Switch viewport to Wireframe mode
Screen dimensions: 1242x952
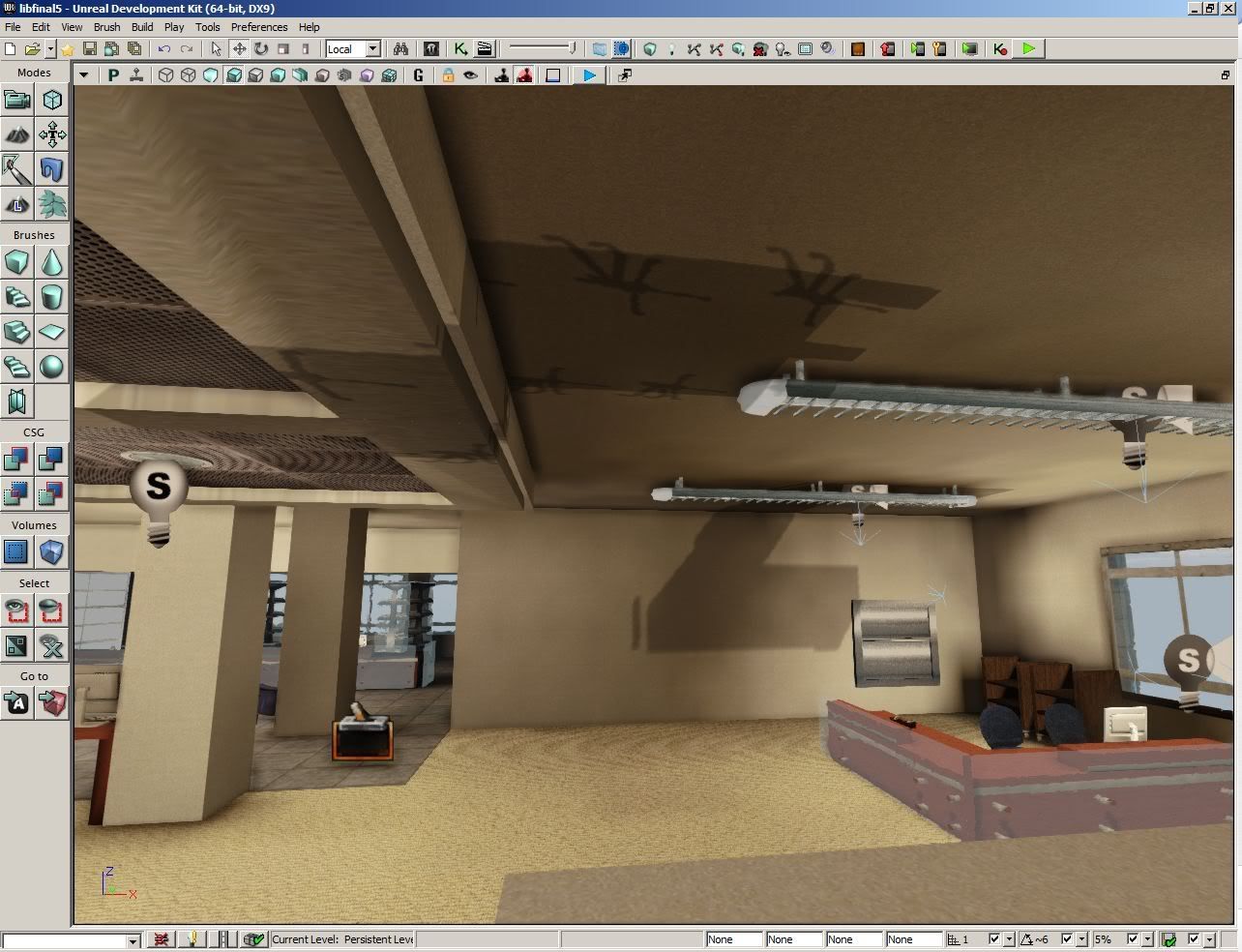coord(189,74)
